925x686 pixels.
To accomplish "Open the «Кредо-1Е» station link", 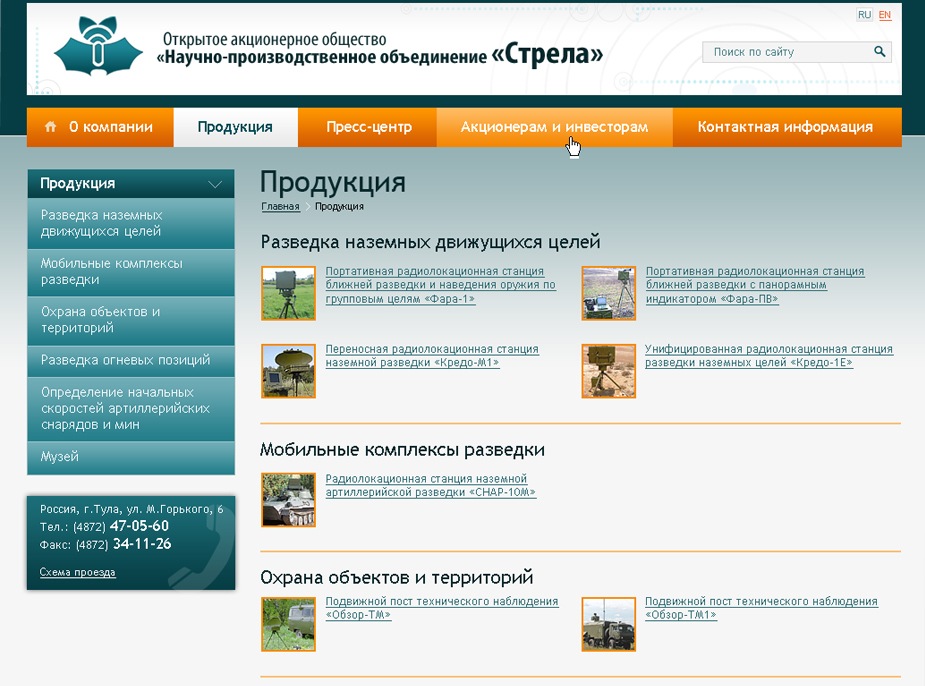I will point(769,356).
